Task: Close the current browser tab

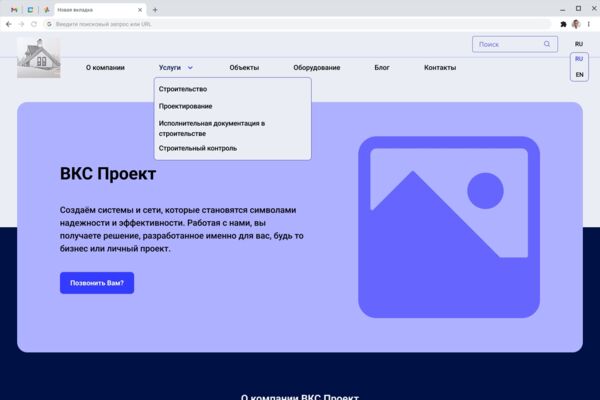Action: (x=140, y=10)
